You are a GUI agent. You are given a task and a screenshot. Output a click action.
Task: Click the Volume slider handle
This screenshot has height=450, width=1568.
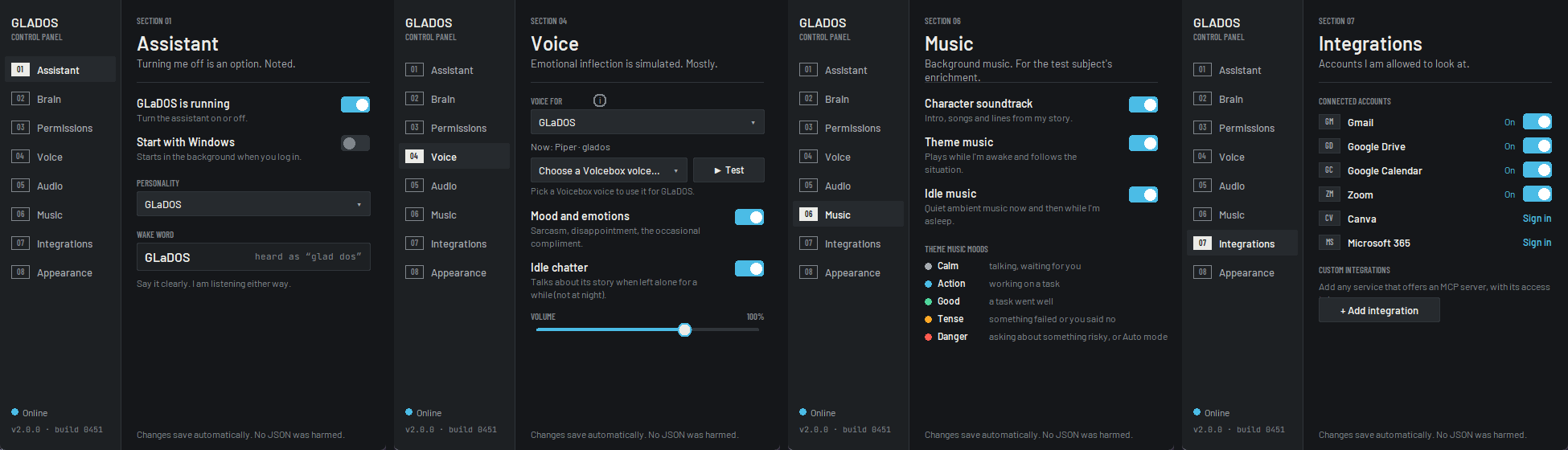tap(684, 329)
